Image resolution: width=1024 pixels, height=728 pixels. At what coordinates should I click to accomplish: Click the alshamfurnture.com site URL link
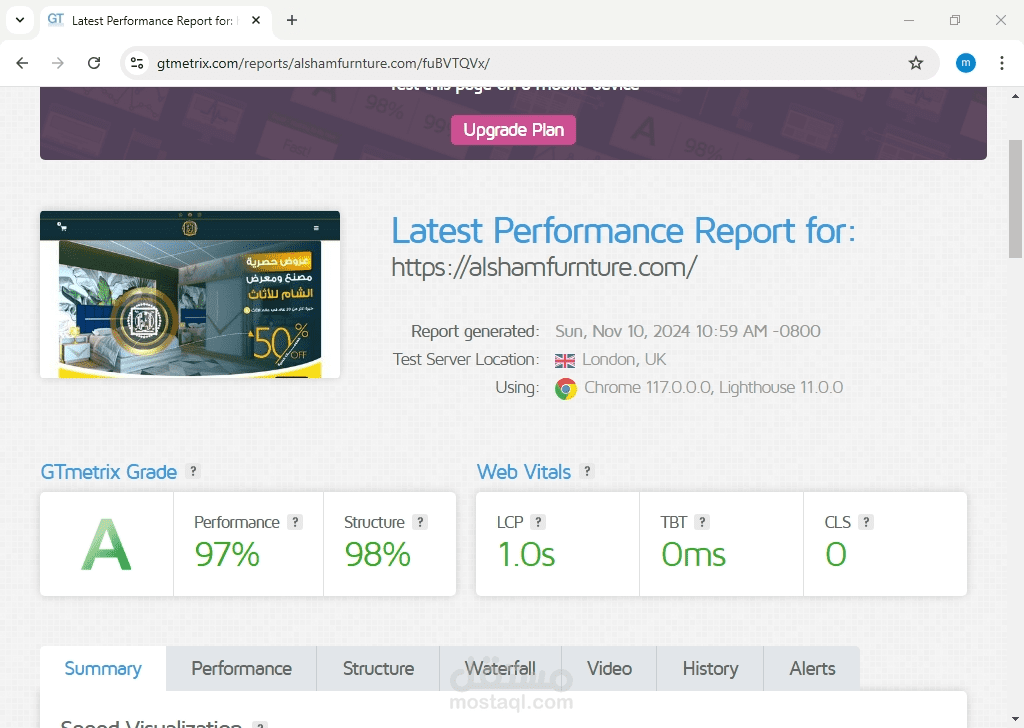click(x=544, y=267)
